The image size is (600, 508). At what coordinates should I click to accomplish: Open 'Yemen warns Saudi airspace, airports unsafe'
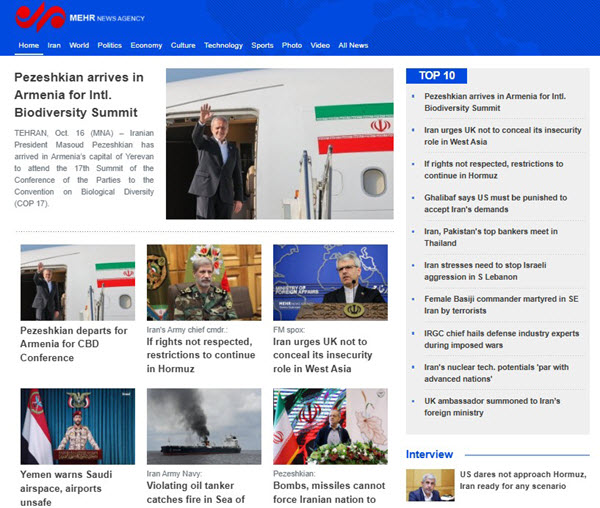click(66, 488)
